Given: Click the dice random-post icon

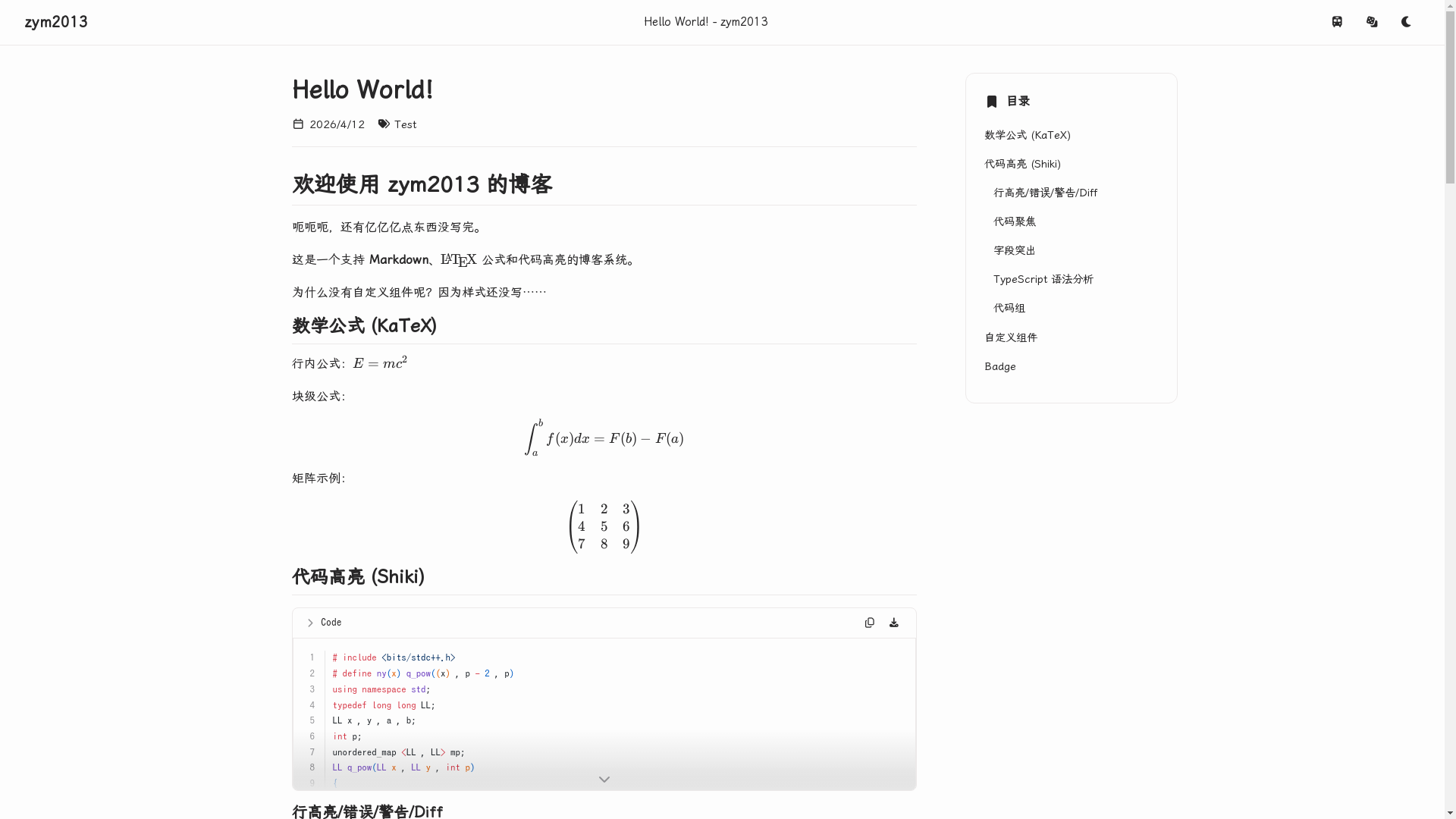Looking at the screenshot, I should 1372,22.
